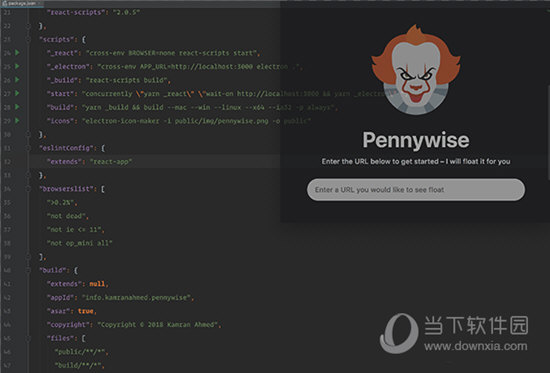The width and height of the screenshot is (550, 373).
Task: Collapse the "eslintConfig" block fold marker
Action: coord(28,148)
